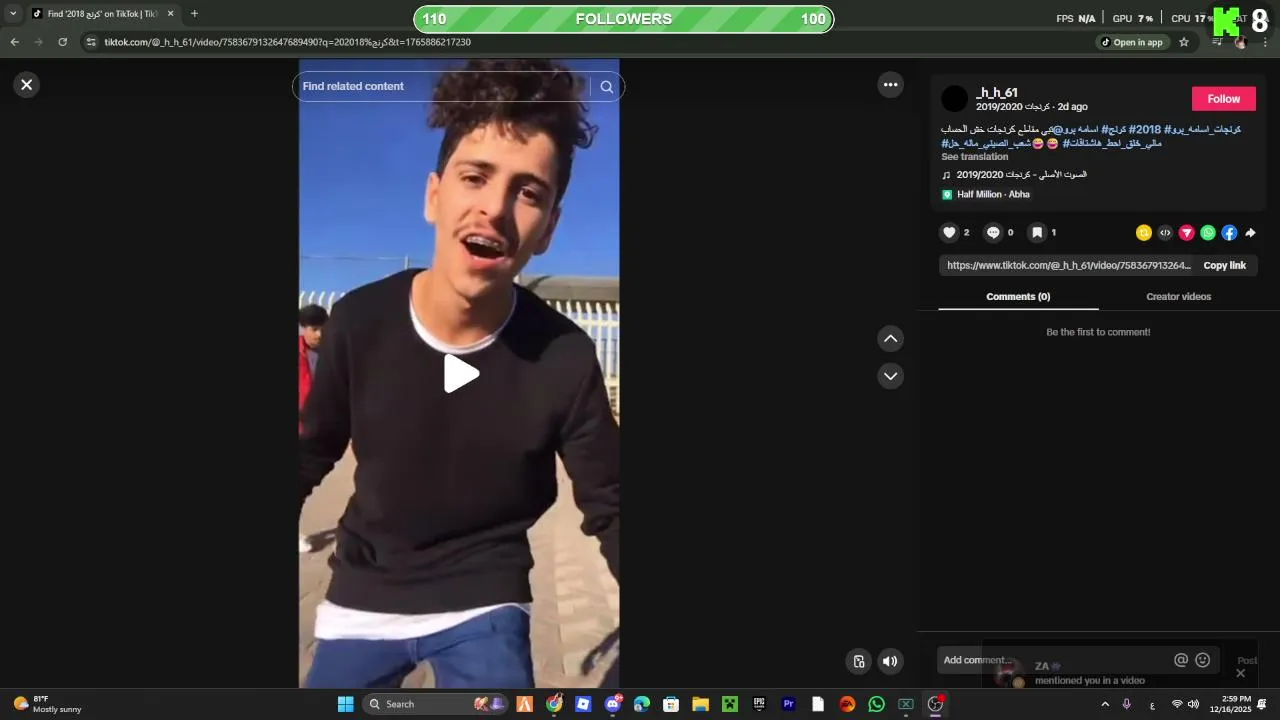Switch to the Creator videos tab
The height and width of the screenshot is (720, 1280).
[x=1178, y=297]
